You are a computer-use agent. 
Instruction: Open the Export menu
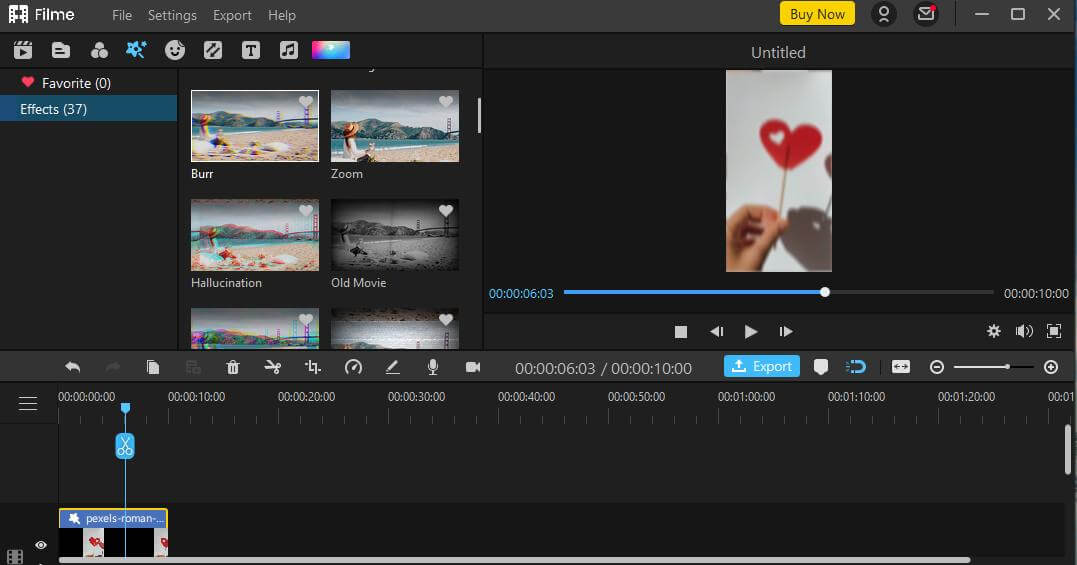232,15
